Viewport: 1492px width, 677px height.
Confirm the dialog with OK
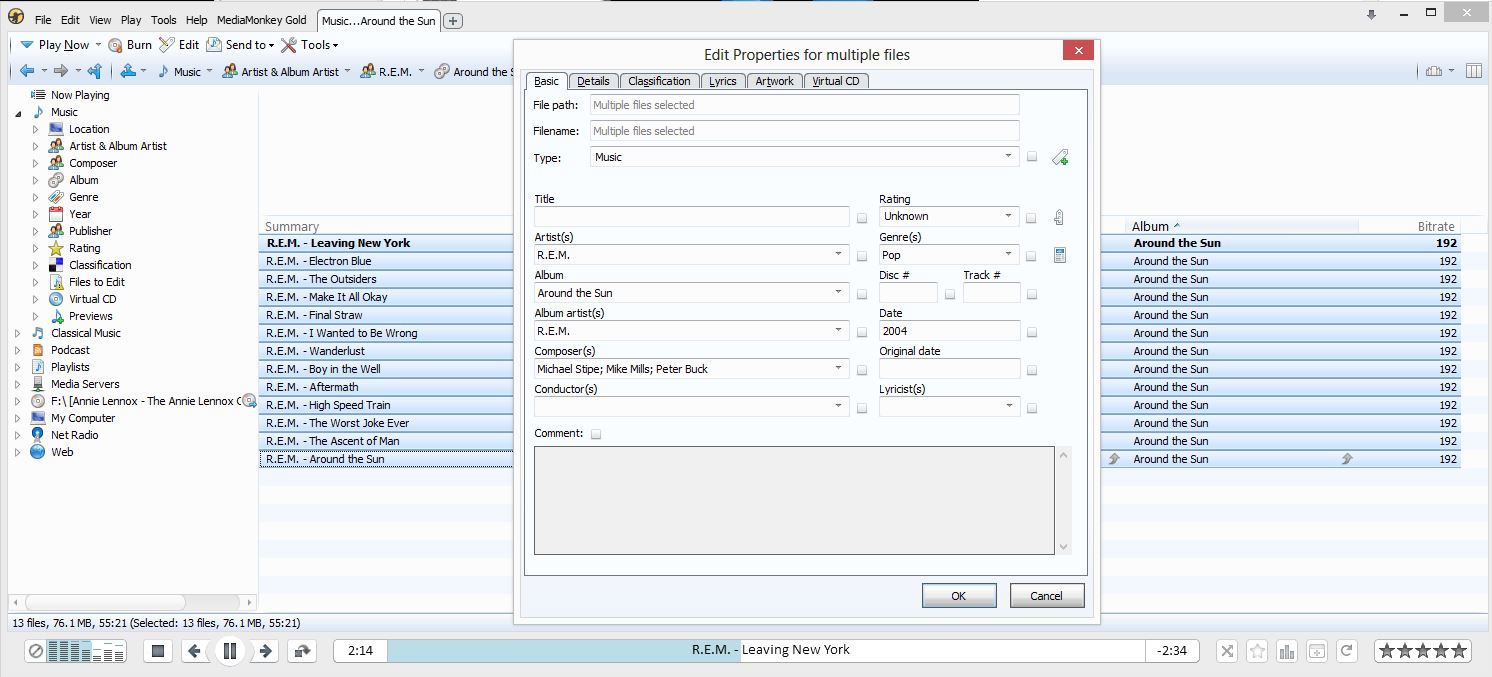point(959,596)
